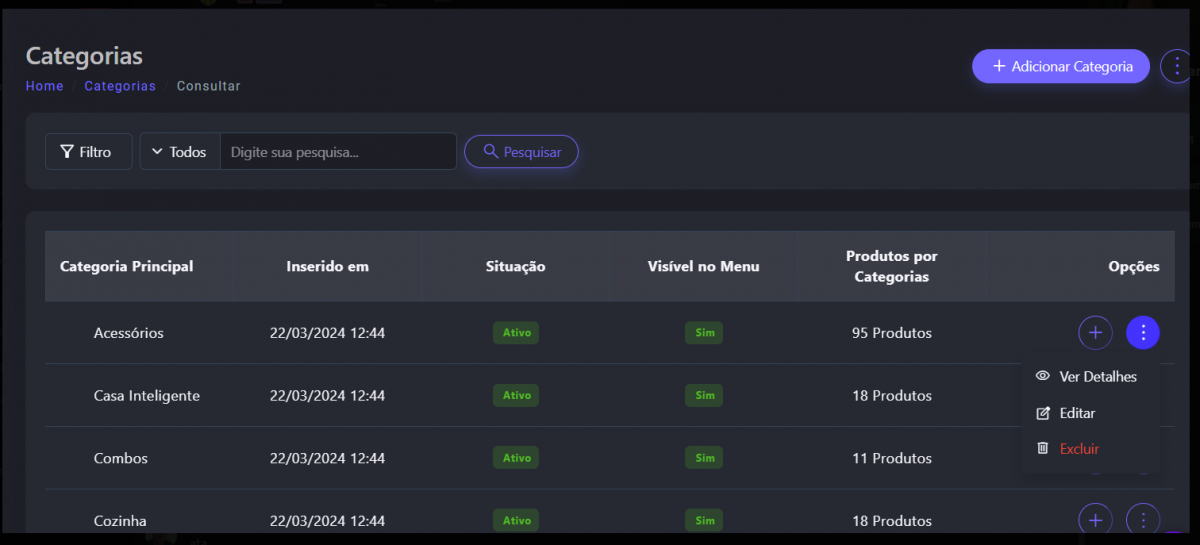
Task: Click the eye icon for Ver Detalhes
Action: [1043, 376]
